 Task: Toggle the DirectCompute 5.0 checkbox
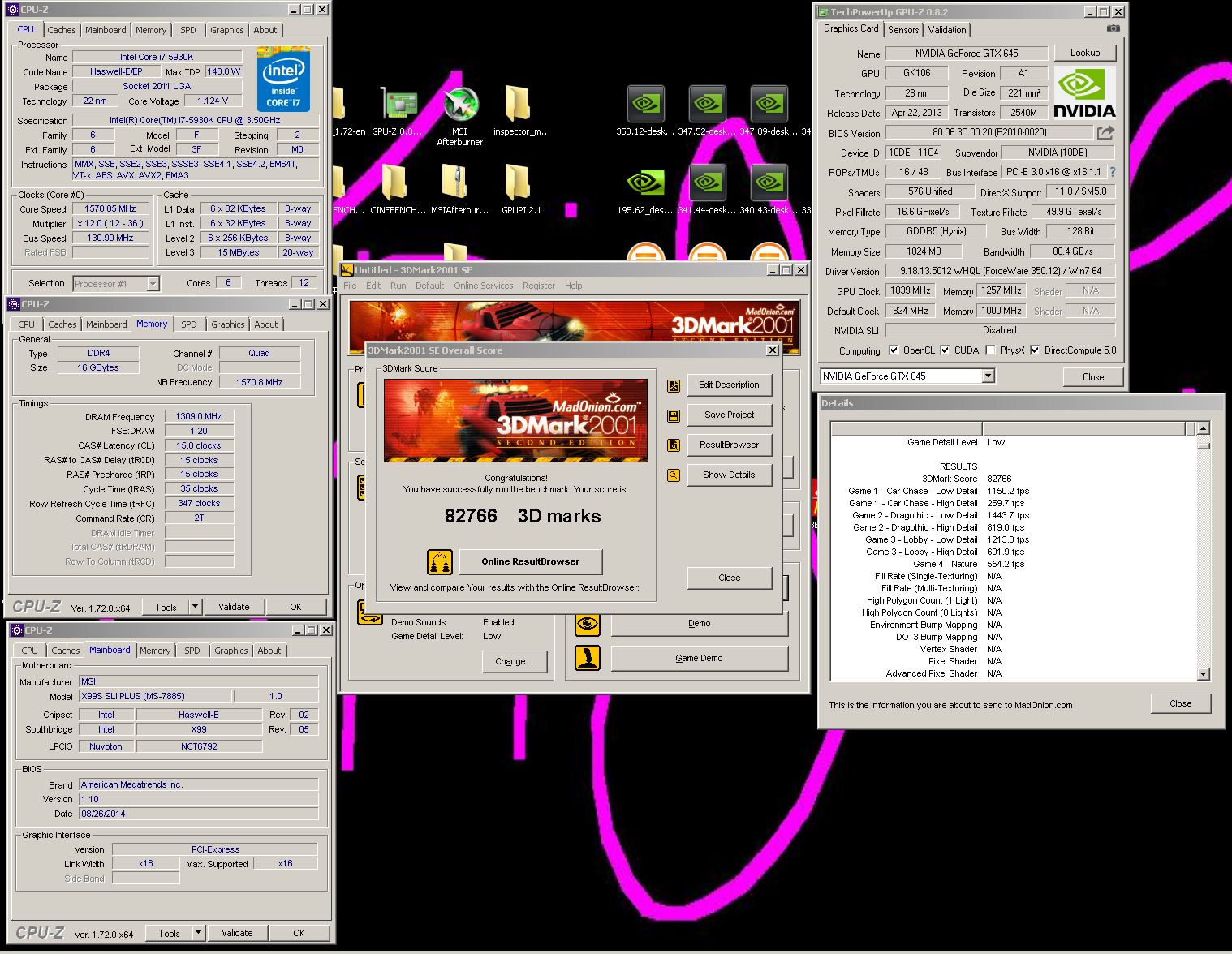(1035, 350)
